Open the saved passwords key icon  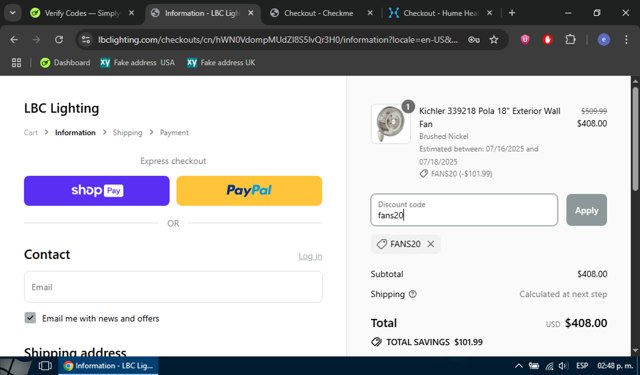[x=473, y=40]
